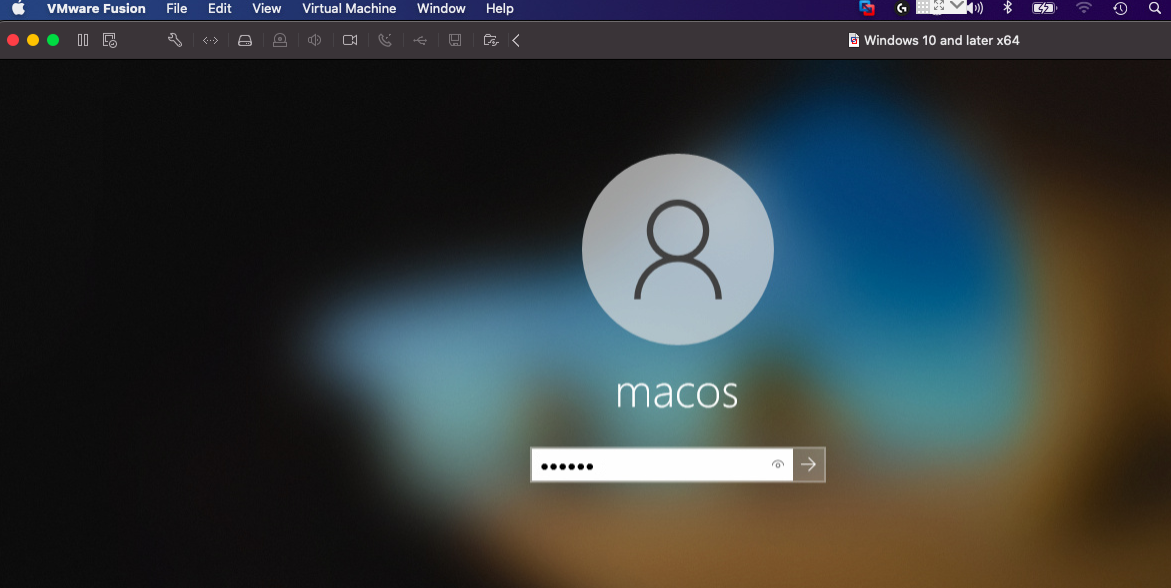Open the Apple menu
This screenshot has width=1171, height=588.
pyautogui.click(x=18, y=8)
